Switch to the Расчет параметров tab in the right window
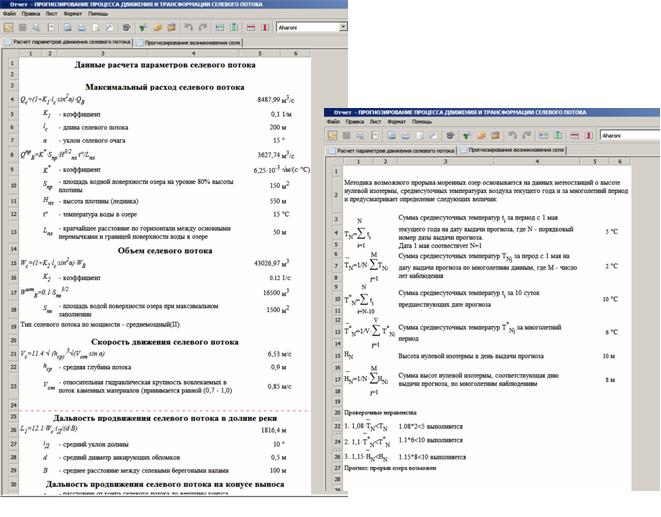Screen dimensions: 661x517 click(391, 149)
